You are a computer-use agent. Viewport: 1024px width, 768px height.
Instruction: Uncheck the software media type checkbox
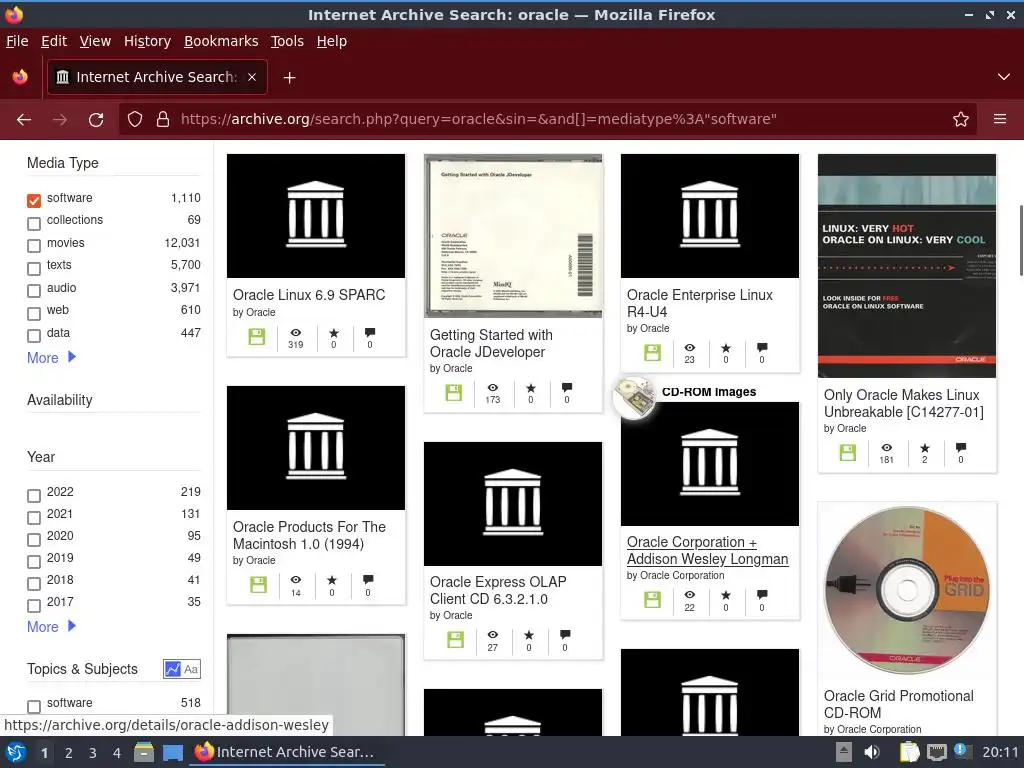tap(34, 200)
